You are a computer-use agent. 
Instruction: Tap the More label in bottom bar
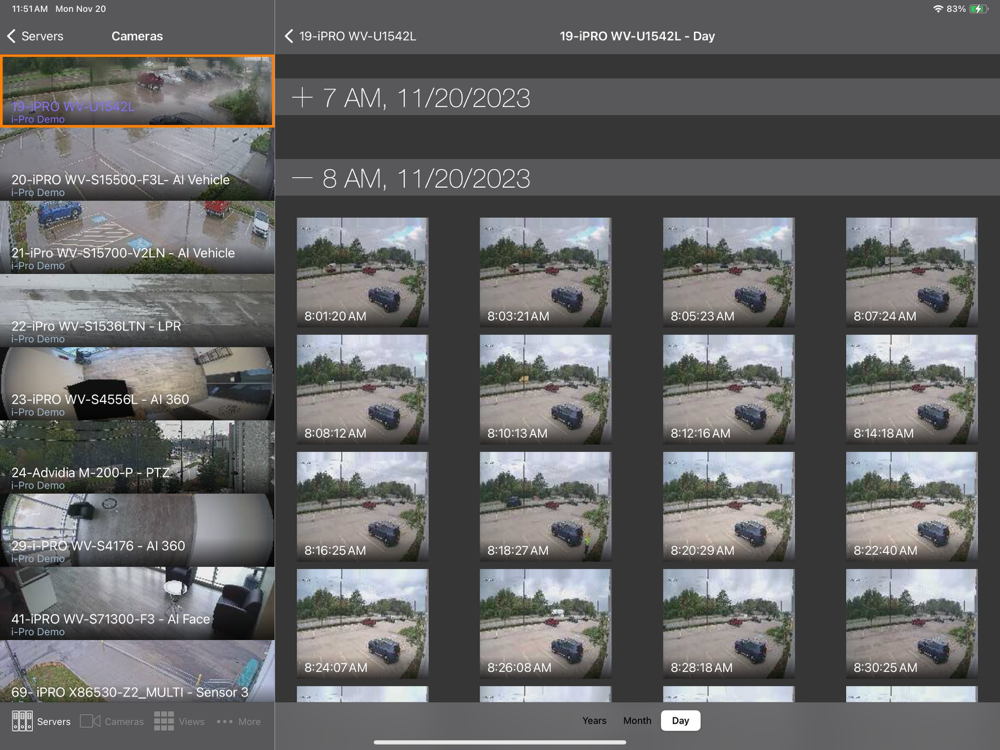pos(249,722)
